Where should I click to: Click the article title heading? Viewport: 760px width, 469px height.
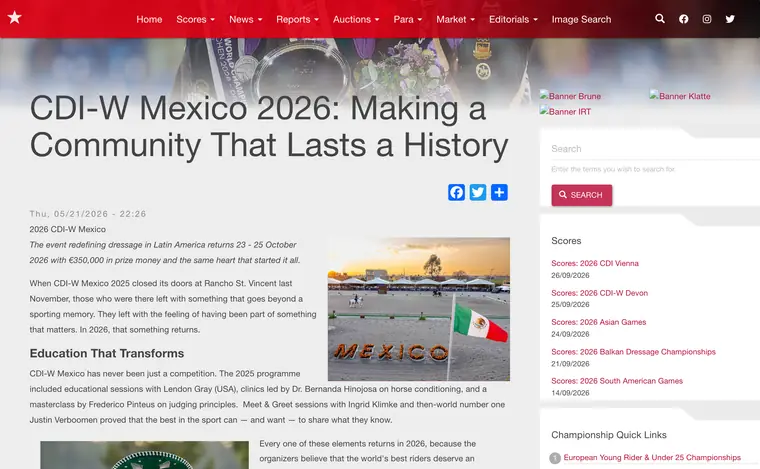269,127
